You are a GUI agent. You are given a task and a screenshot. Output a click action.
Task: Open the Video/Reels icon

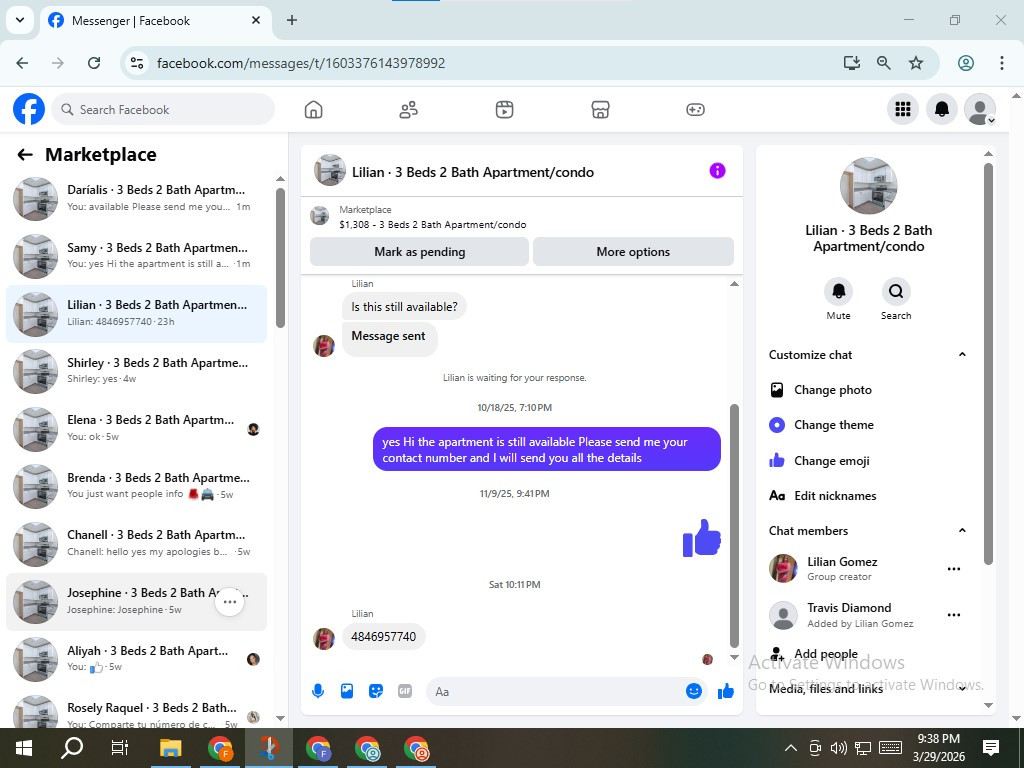pyautogui.click(x=504, y=110)
